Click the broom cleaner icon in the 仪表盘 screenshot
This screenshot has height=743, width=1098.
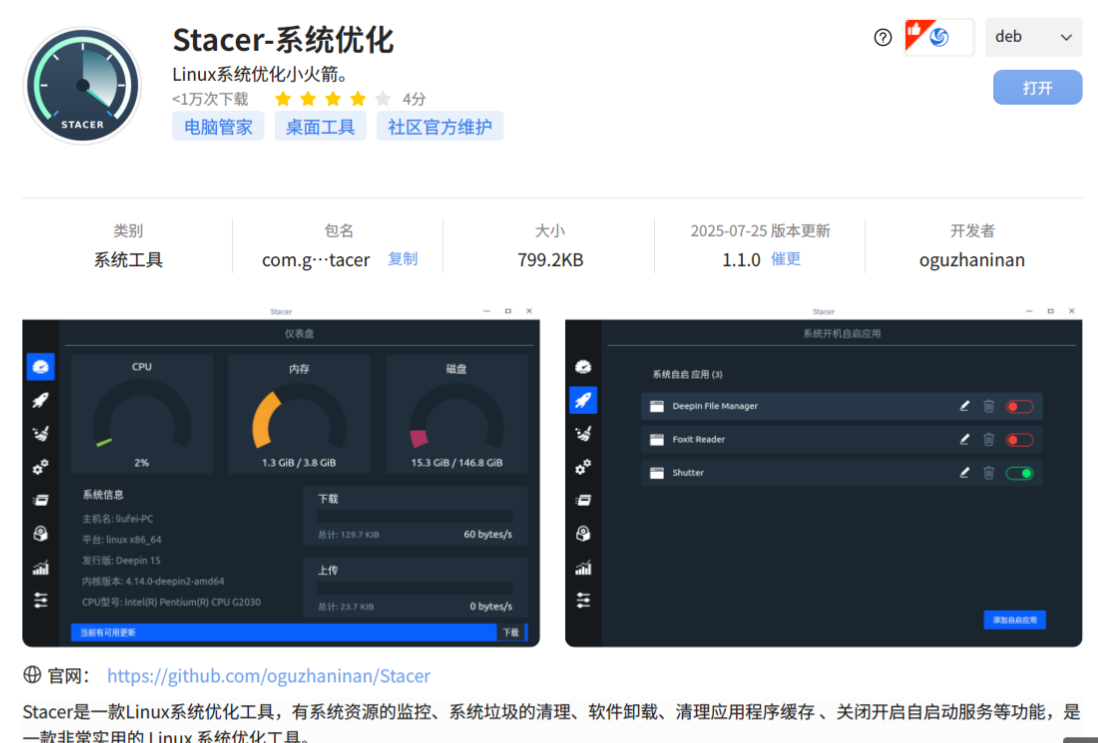coord(41,433)
